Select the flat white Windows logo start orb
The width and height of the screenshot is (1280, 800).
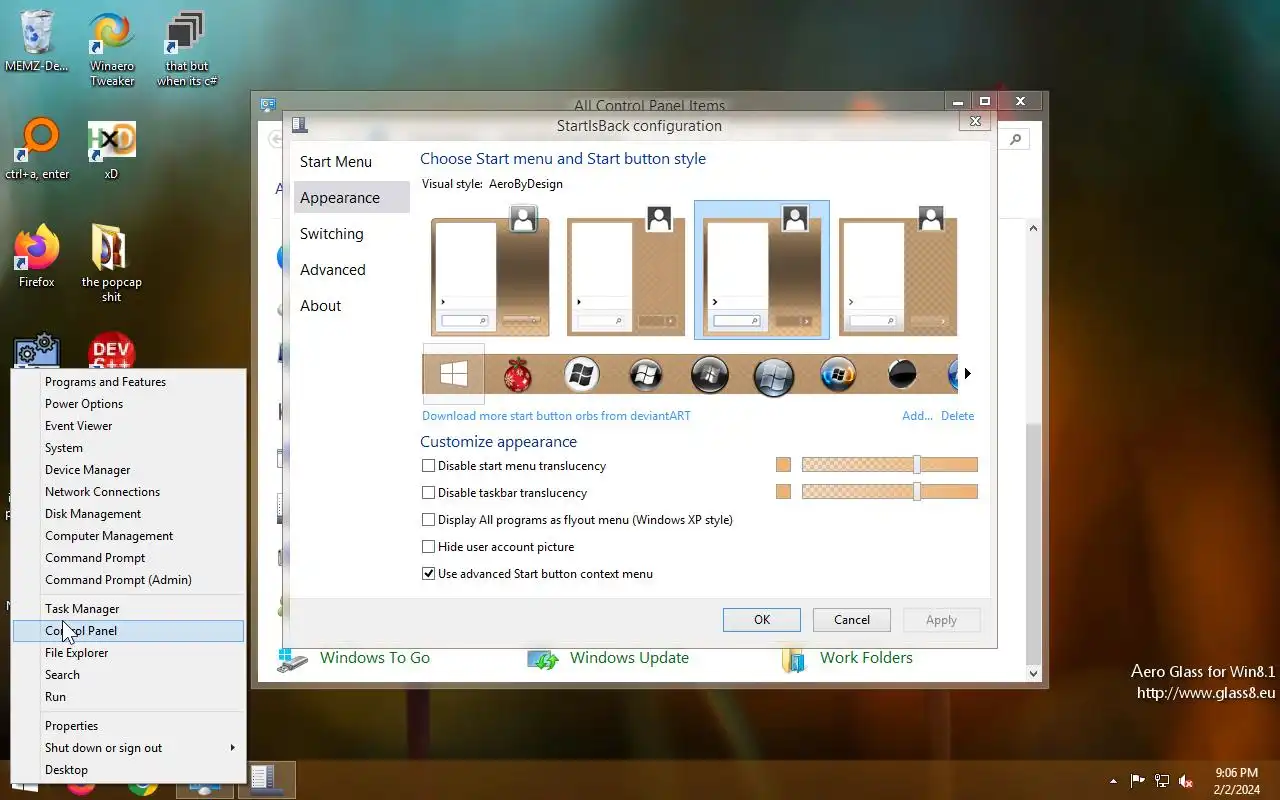click(454, 374)
